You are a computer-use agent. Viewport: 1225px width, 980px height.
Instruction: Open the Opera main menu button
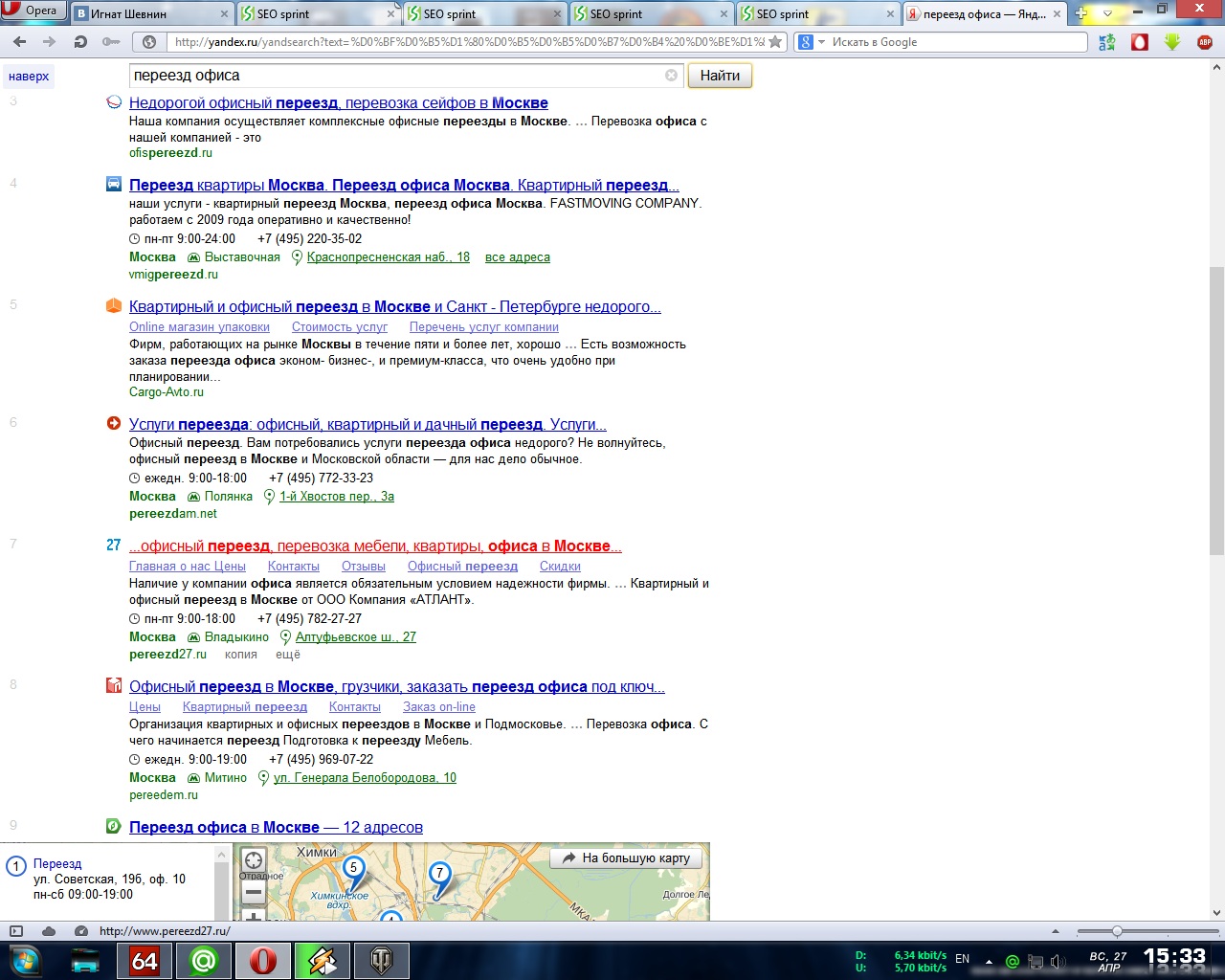(x=33, y=11)
